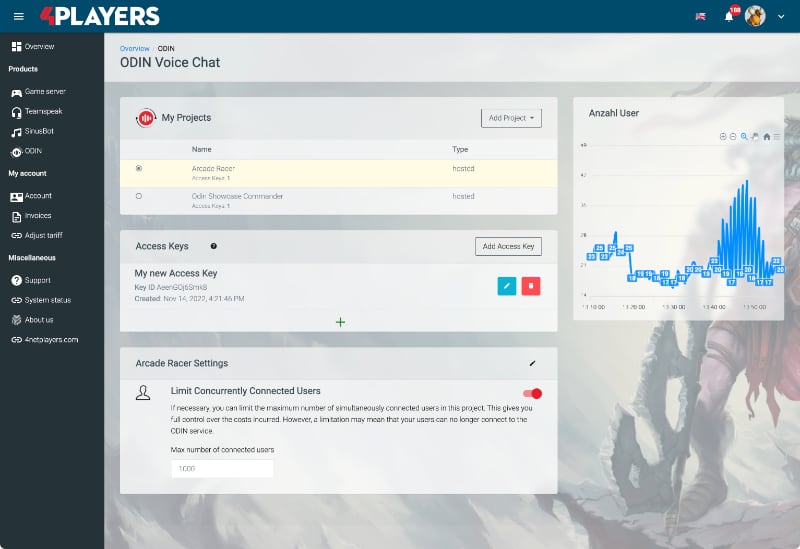Change language via flag icon
This screenshot has width=800, height=549.
(x=701, y=17)
